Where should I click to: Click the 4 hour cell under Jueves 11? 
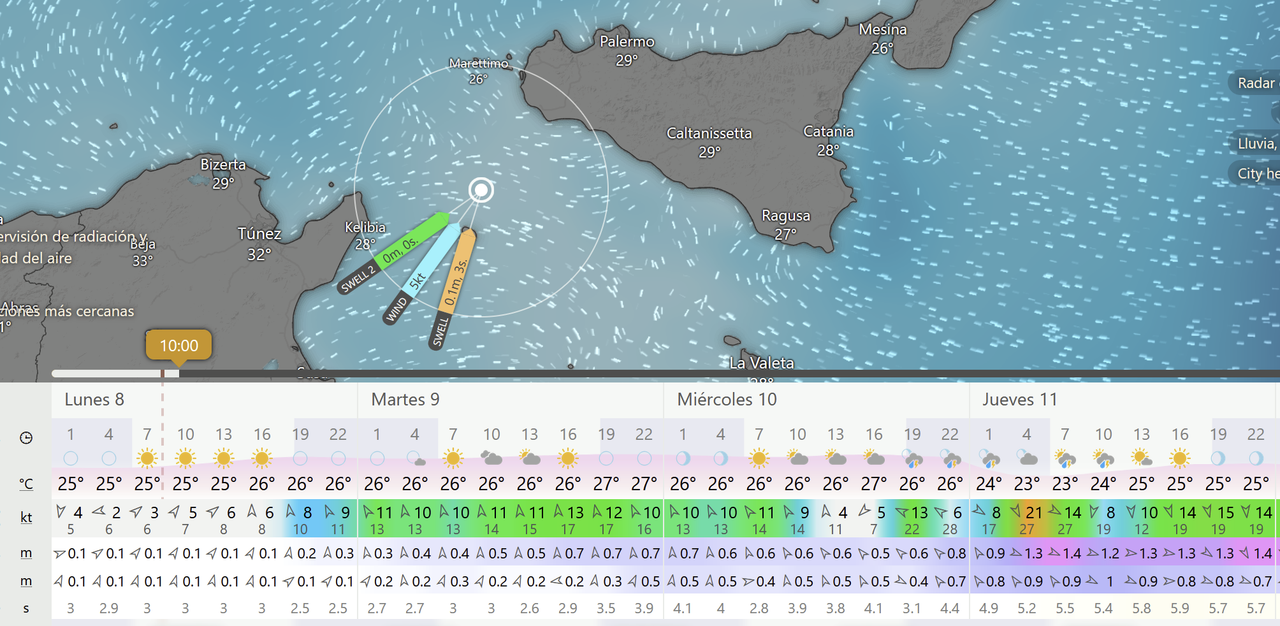coord(1027,435)
